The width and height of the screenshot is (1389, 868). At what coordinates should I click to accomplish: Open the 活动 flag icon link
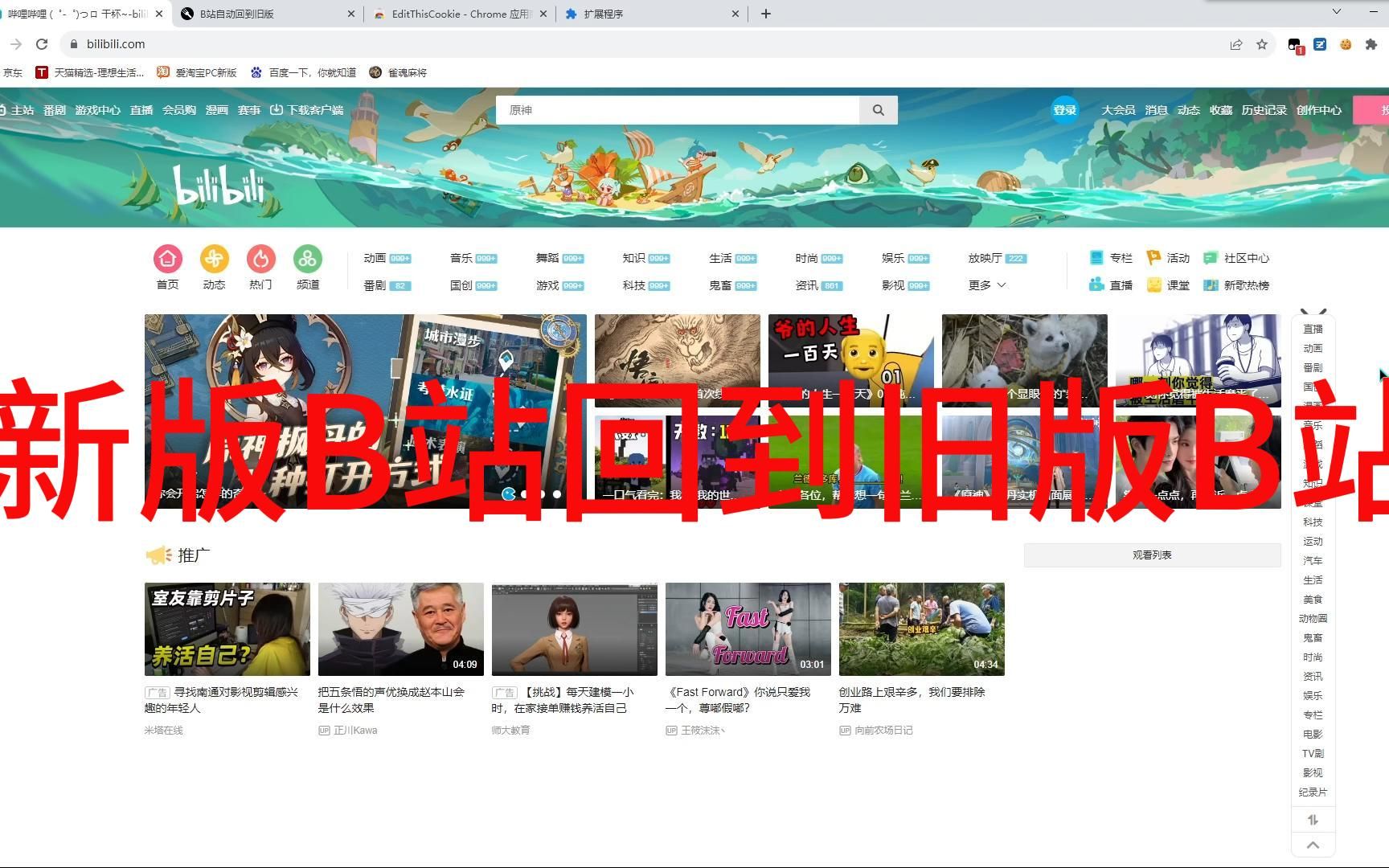1168,258
